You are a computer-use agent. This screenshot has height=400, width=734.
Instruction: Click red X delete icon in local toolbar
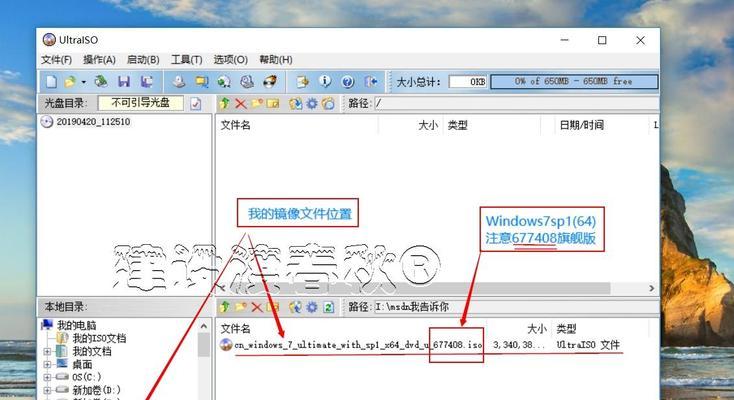click(257, 307)
